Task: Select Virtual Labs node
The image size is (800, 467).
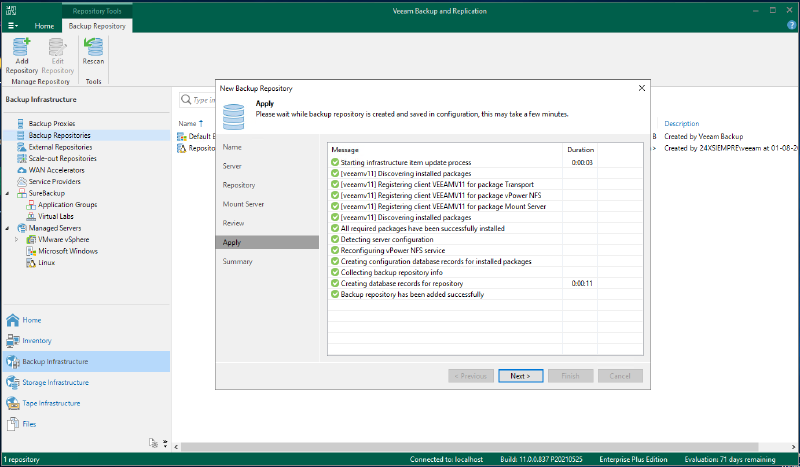Action: coord(56,216)
